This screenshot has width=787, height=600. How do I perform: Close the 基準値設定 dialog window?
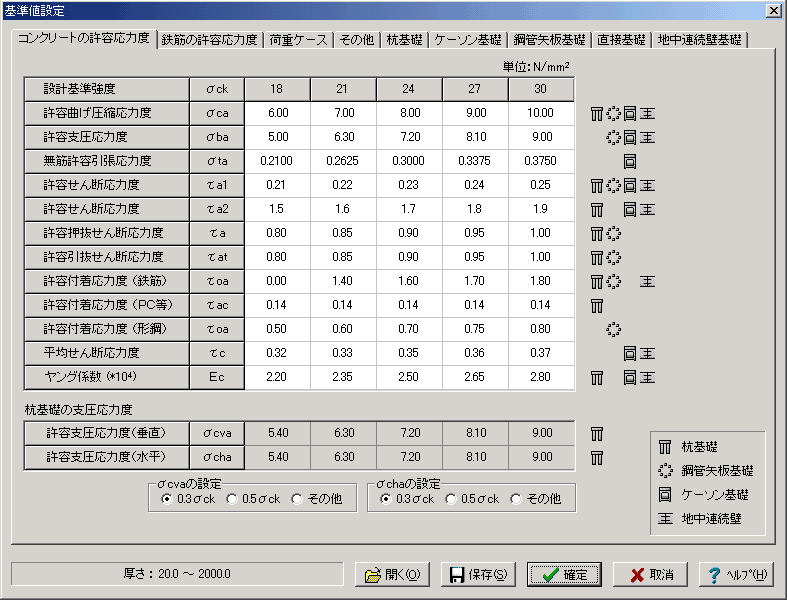(x=773, y=10)
